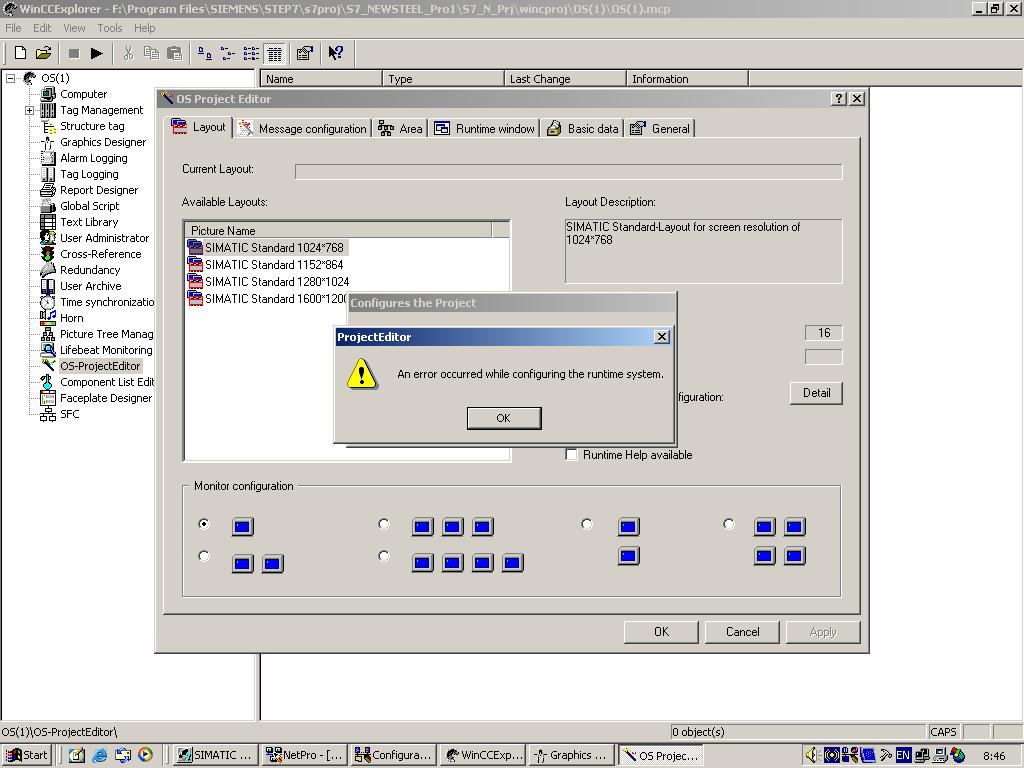Select Global Script in the tree

tap(89, 206)
